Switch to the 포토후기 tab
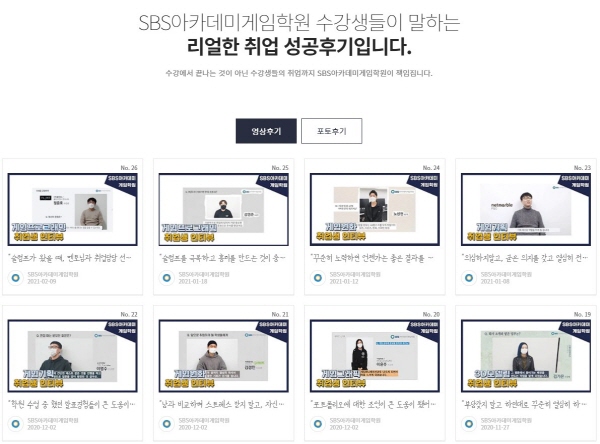 point(331,131)
